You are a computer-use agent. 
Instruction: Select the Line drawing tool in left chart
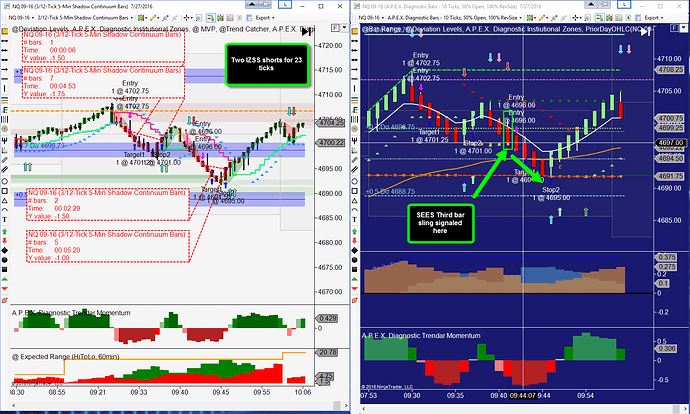pyautogui.click(x=5, y=40)
